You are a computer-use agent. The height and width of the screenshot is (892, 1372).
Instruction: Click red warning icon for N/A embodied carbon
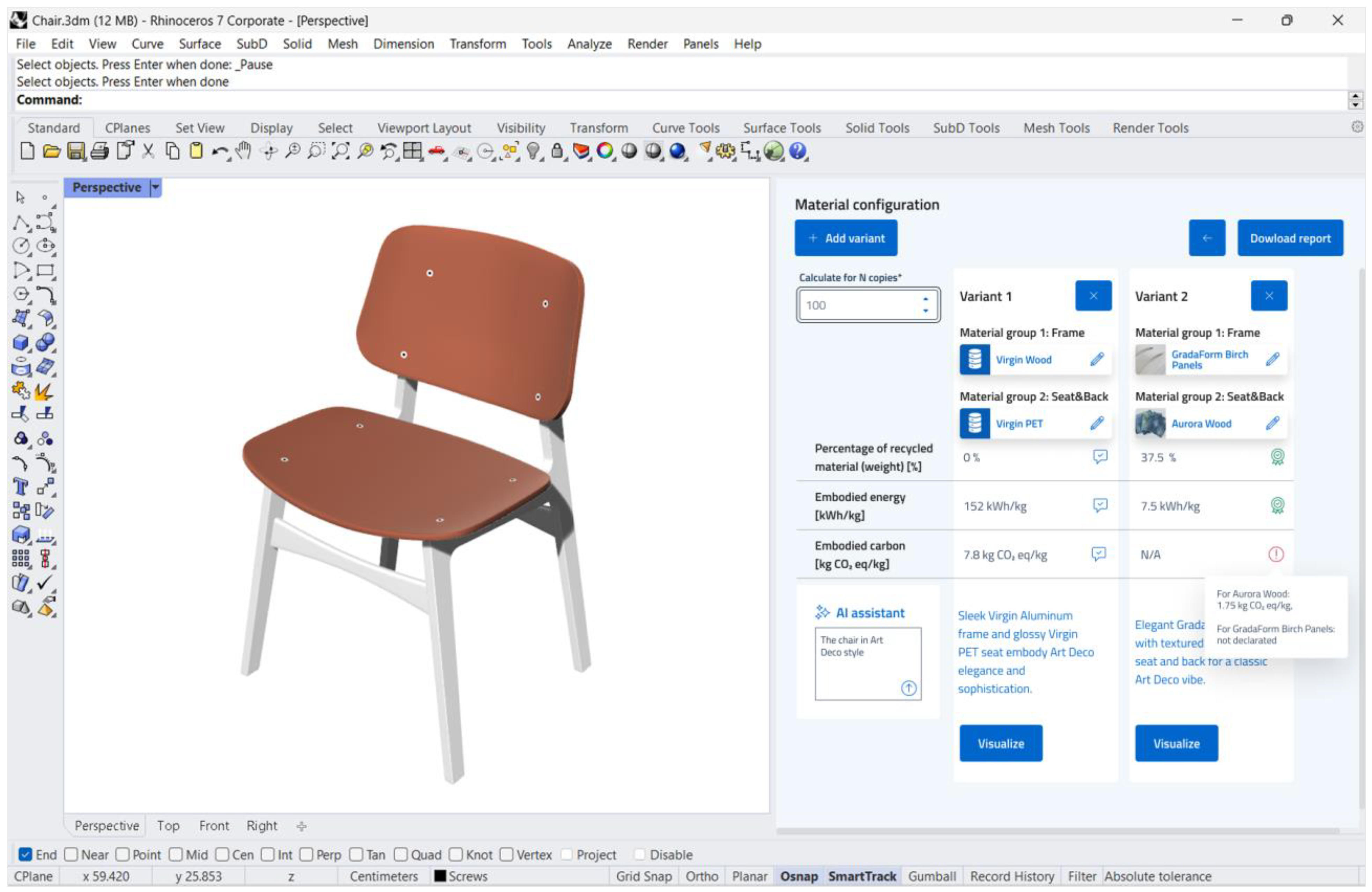click(1276, 554)
